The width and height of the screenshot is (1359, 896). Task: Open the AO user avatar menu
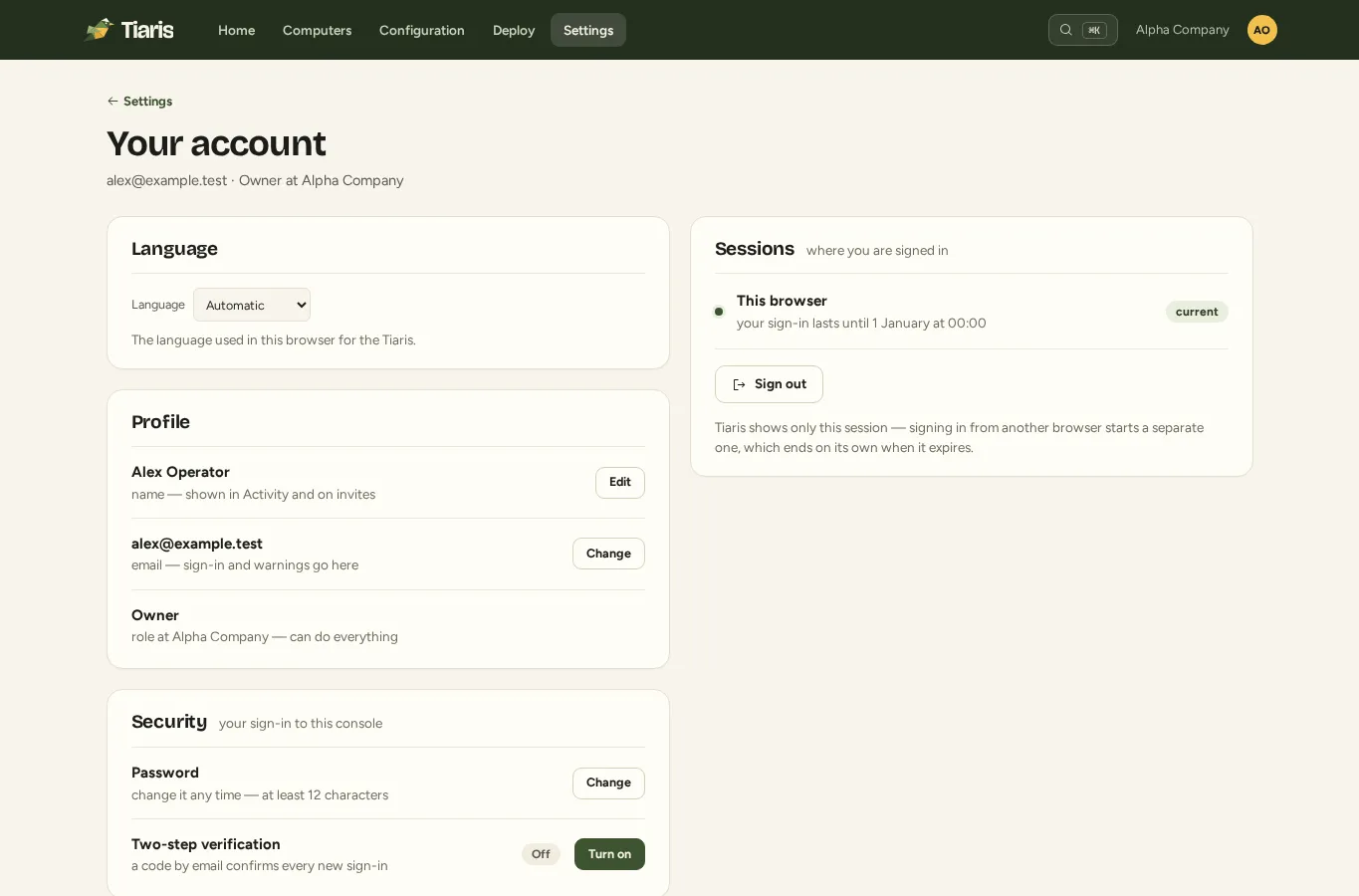(1261, 30)
